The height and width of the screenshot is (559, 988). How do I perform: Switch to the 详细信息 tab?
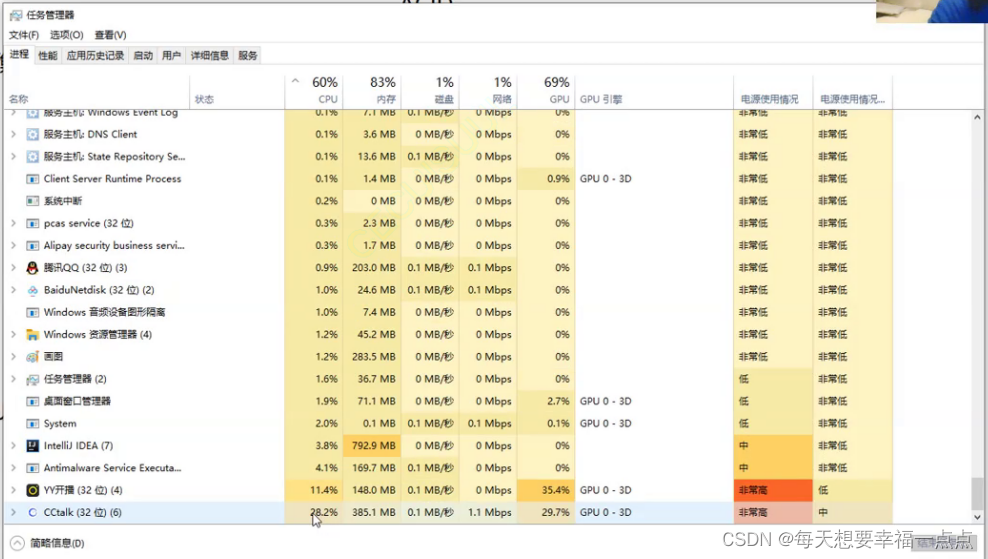click(x=210, y=55)
